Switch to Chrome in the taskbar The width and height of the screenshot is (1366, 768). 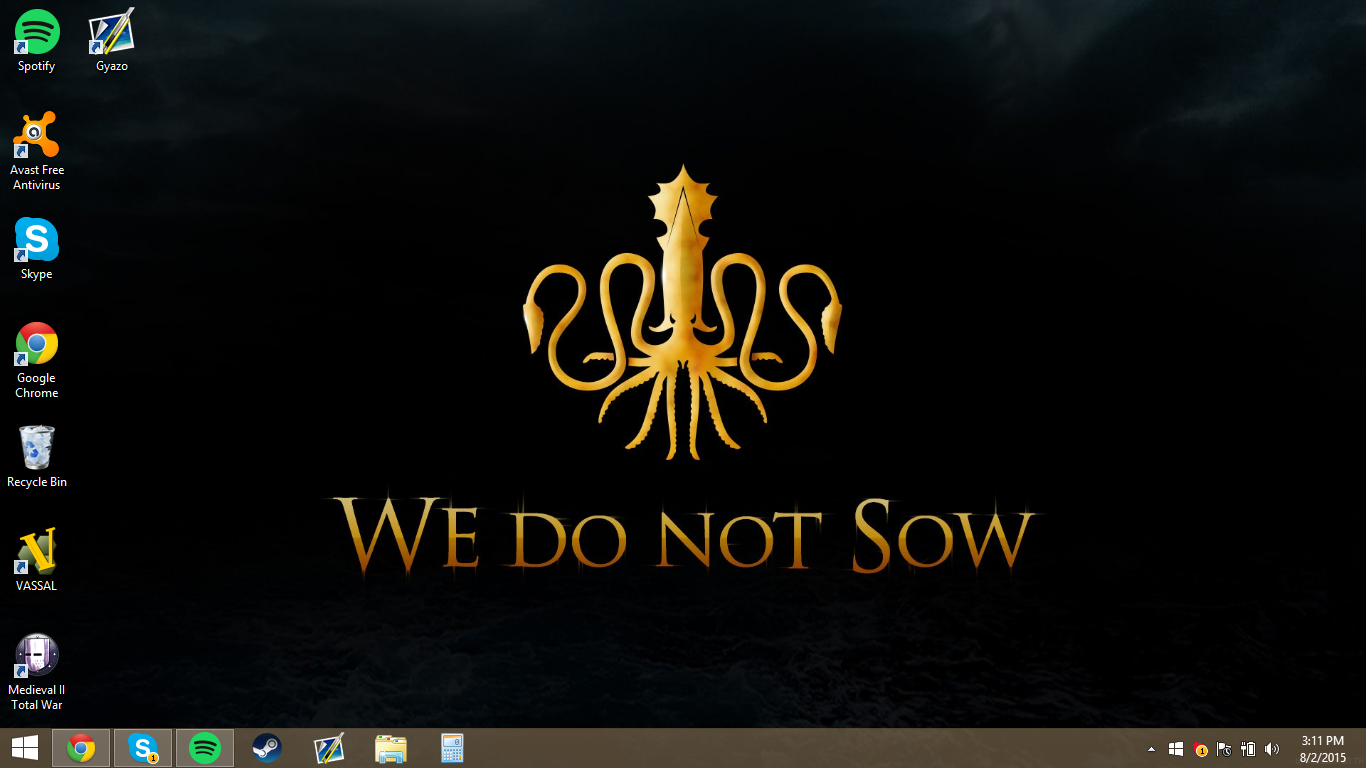(81, 748)
